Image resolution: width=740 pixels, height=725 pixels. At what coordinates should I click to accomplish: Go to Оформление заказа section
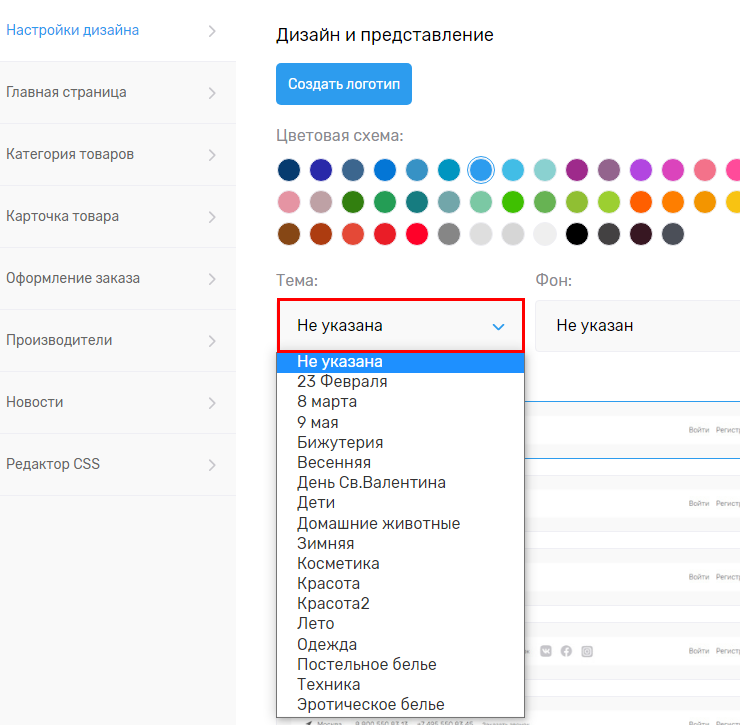(x=73, y=279)
